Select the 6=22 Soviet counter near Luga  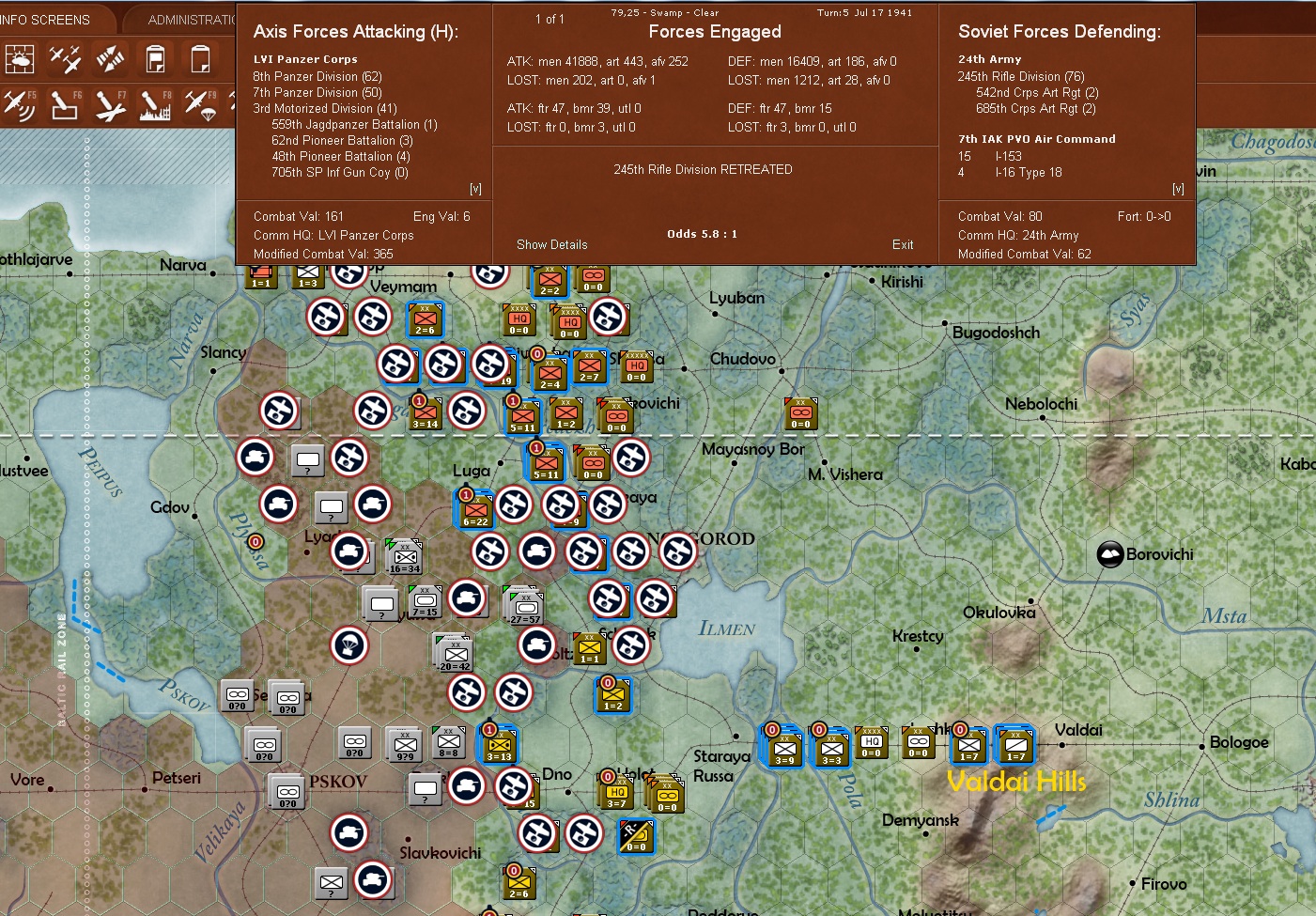pos(475,508)
